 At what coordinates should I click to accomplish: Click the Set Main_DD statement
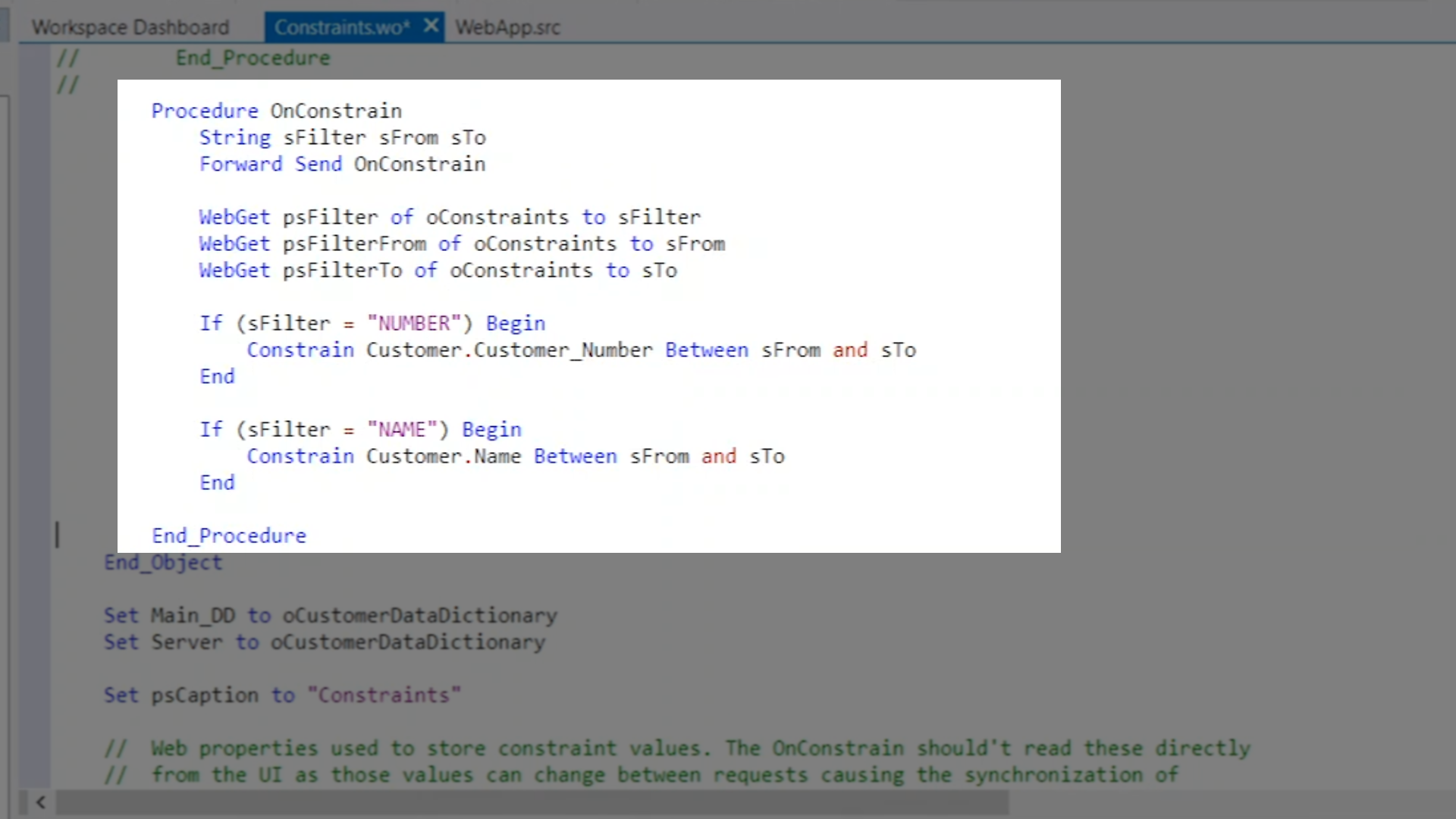[330, 616]
